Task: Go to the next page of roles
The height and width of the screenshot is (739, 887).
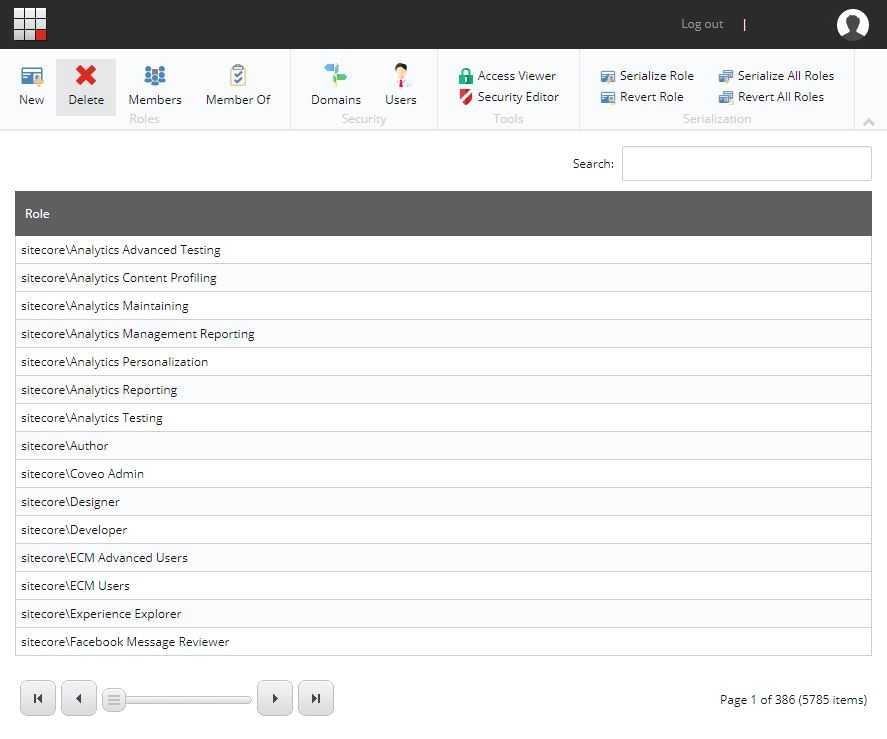Action: coord(275,698)
